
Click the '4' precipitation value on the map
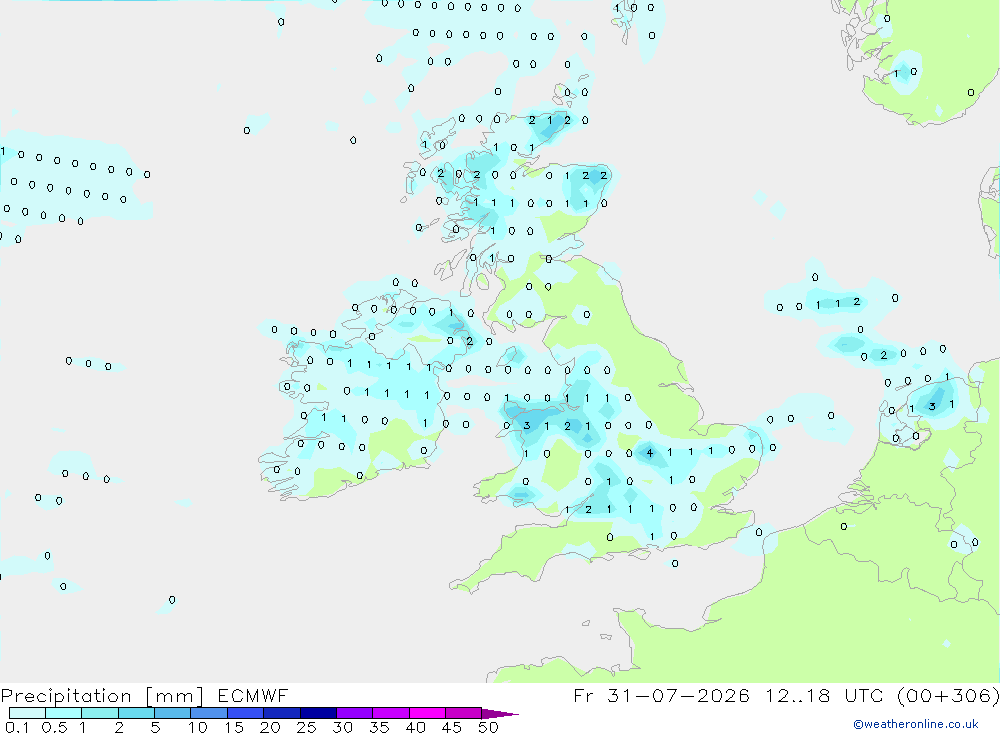(649, 453)
